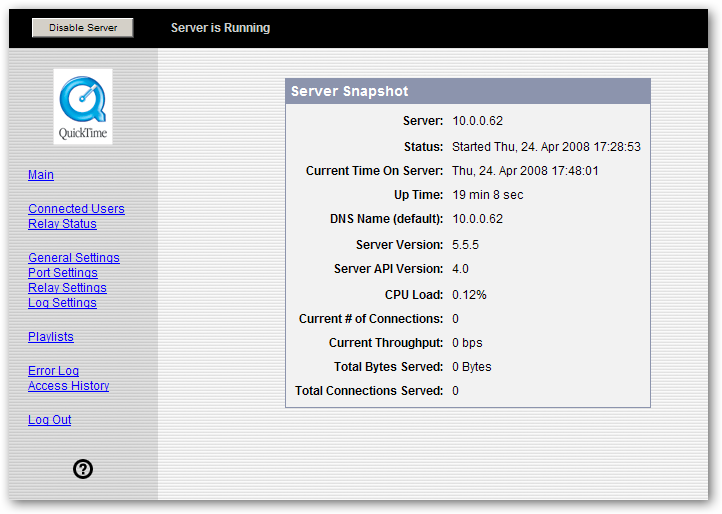Select the server version '5.5.5' value
722x514 pixels.
point(466,245)
